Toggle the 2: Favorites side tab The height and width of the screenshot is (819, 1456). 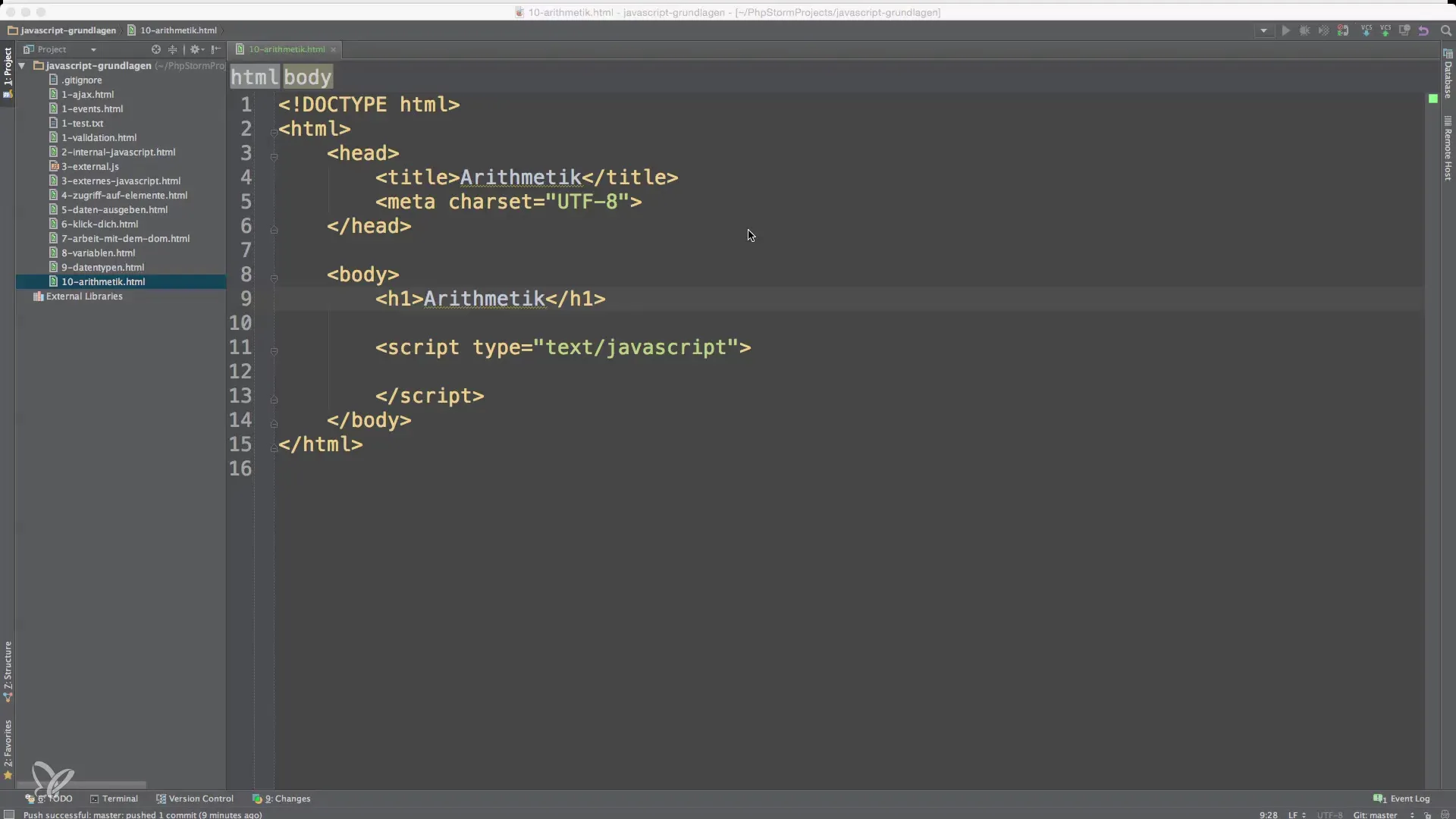[x=8, y=749]
